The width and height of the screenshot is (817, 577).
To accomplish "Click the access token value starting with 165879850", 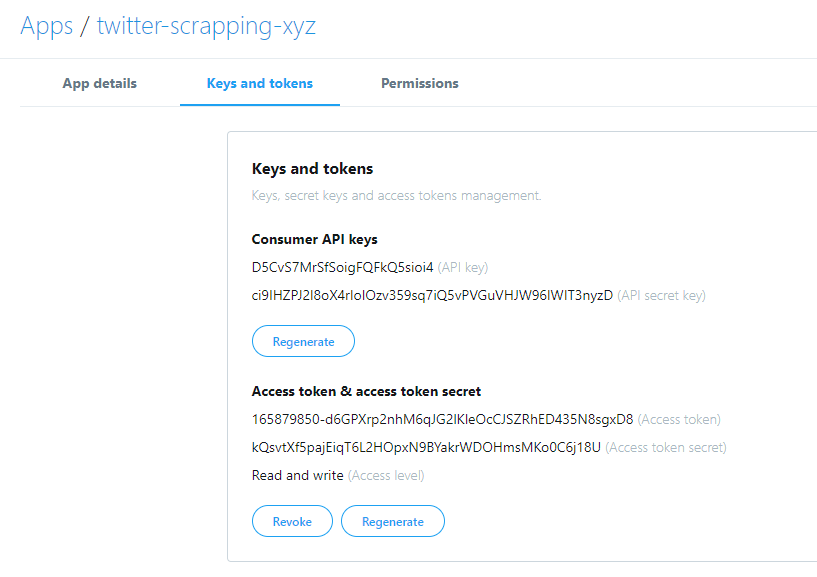I will click(x=442, y=419).
